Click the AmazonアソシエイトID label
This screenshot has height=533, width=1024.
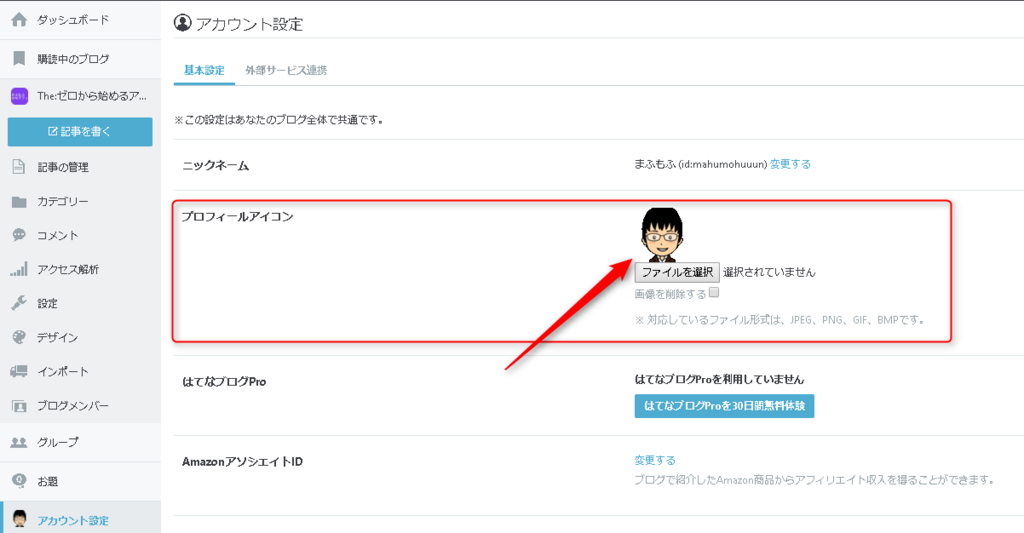coord(242,462)
